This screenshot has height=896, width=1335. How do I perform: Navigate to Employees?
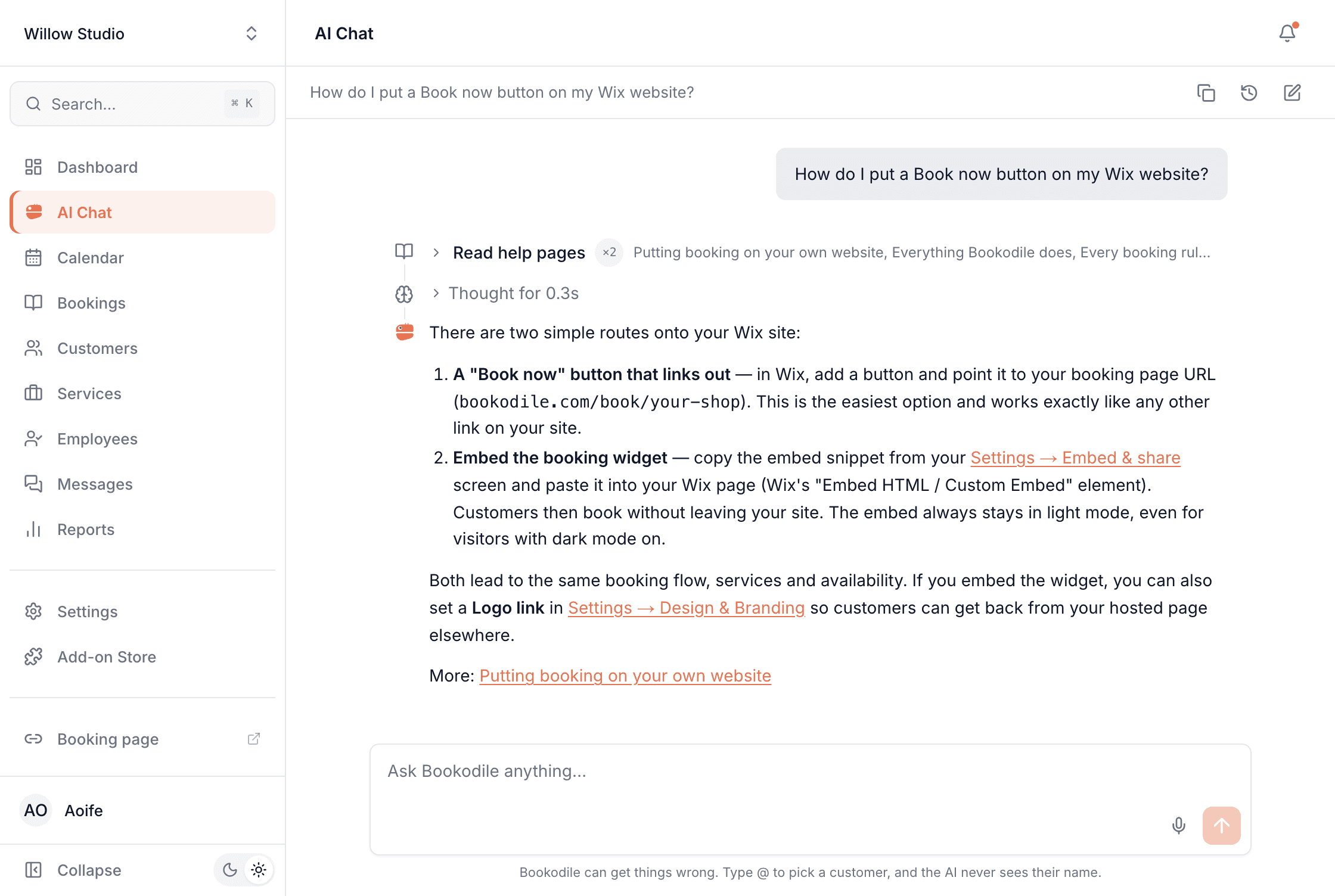[142, 438]
